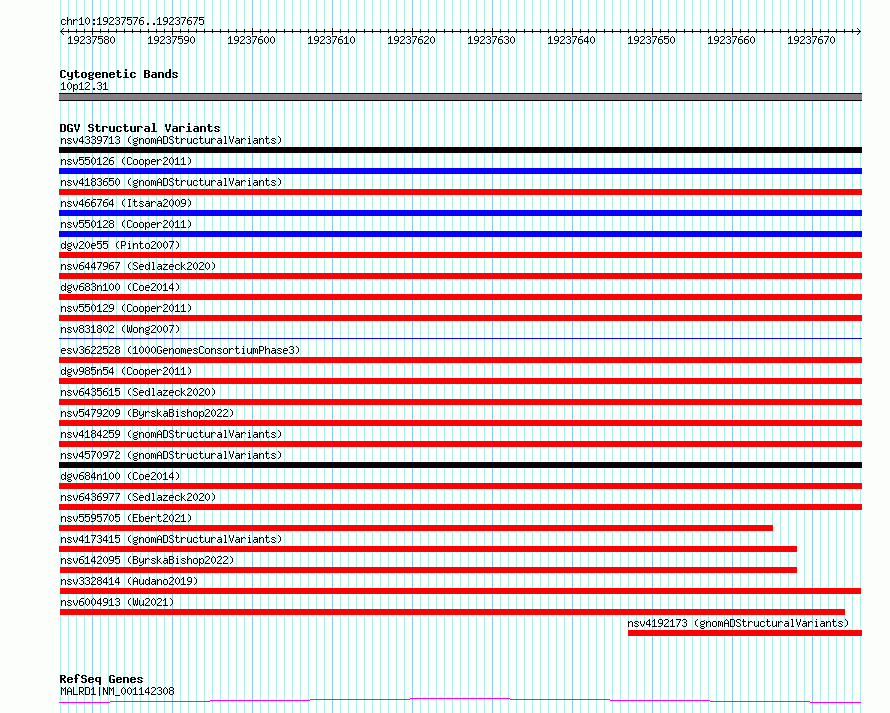
Task: Click ruler position 19237580
Action: 91,40
